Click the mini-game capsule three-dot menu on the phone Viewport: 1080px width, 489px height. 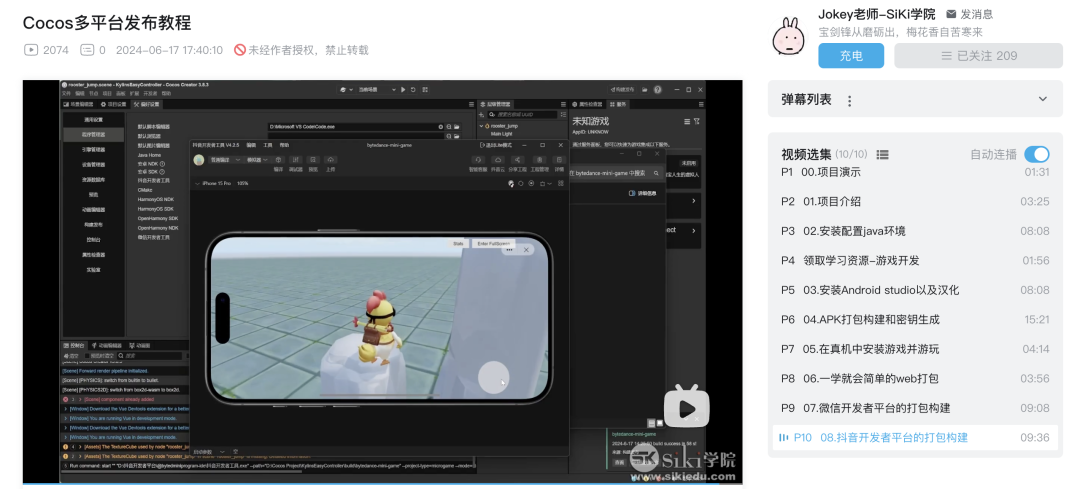click(509, 250)
